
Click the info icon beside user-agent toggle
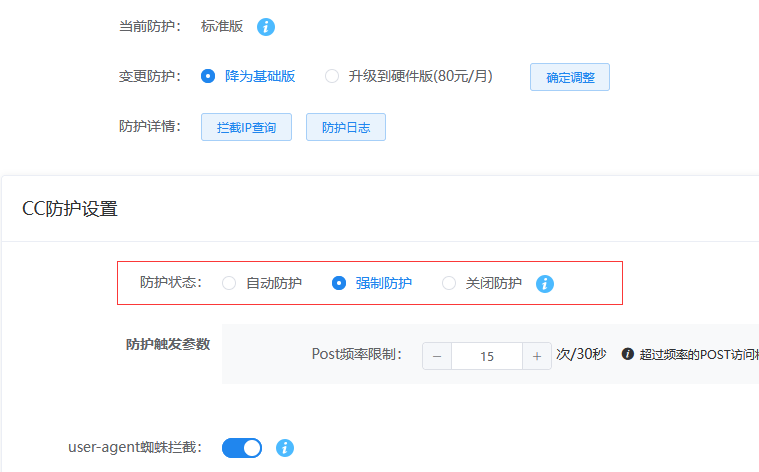[285, 448]
